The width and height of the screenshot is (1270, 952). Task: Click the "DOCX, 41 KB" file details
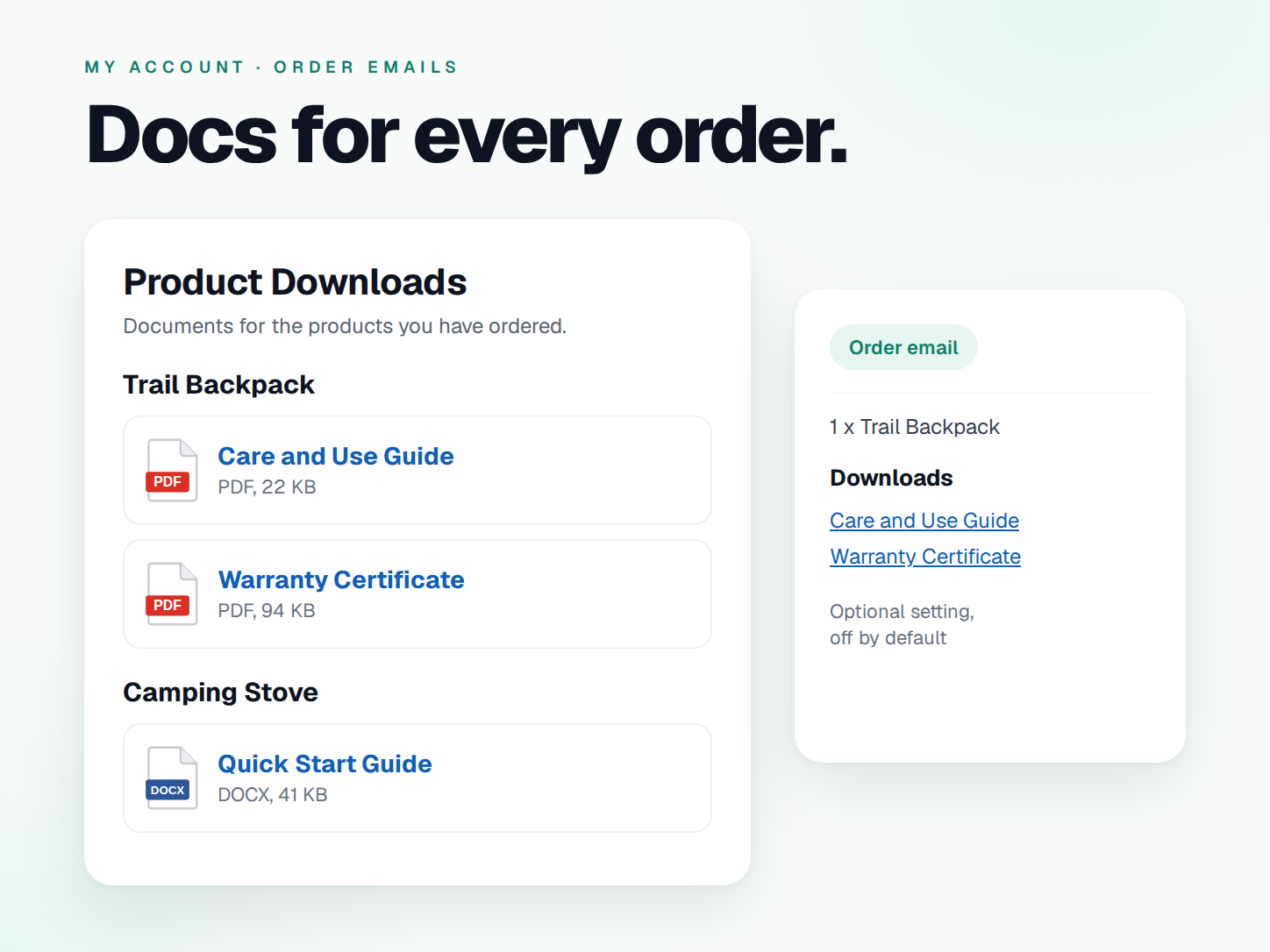pyautogui.click(x=273, y=795)
